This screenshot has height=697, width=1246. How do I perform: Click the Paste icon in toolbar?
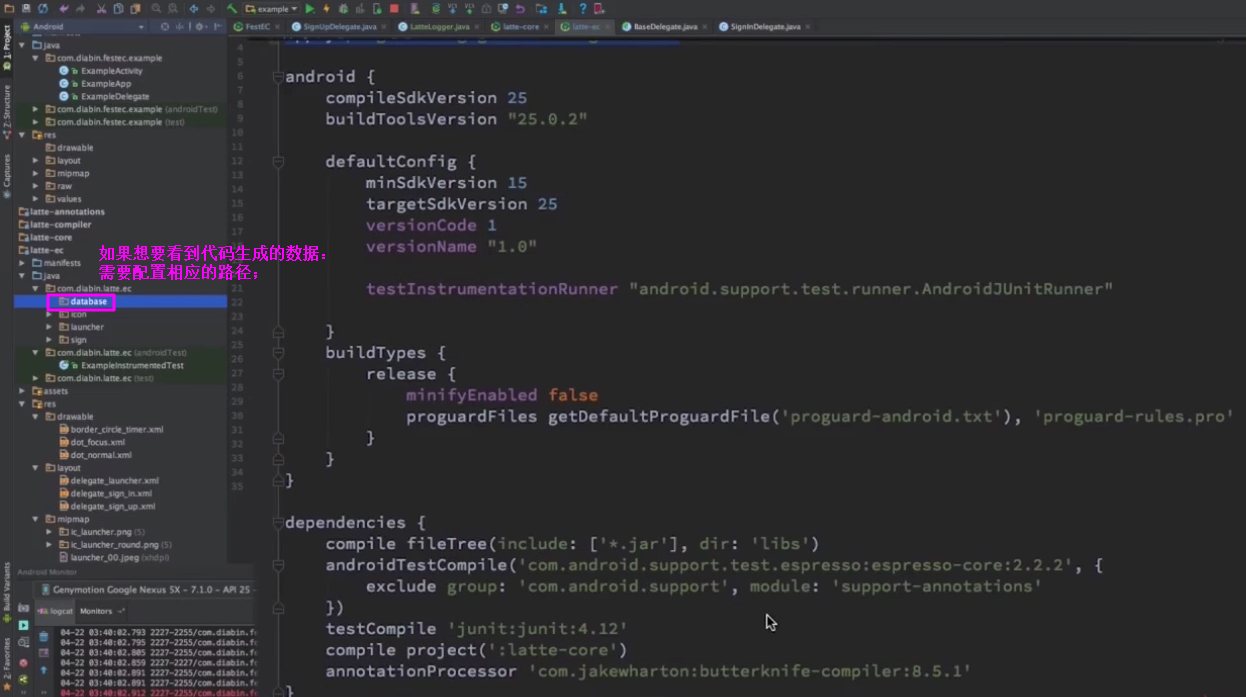point(135,8)
